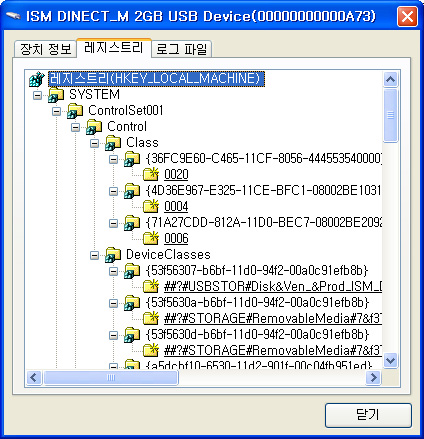This screenshot has height=439, width=424.
Task: Switch to the 장치 정보 tab
Action: tap(46, 49)
